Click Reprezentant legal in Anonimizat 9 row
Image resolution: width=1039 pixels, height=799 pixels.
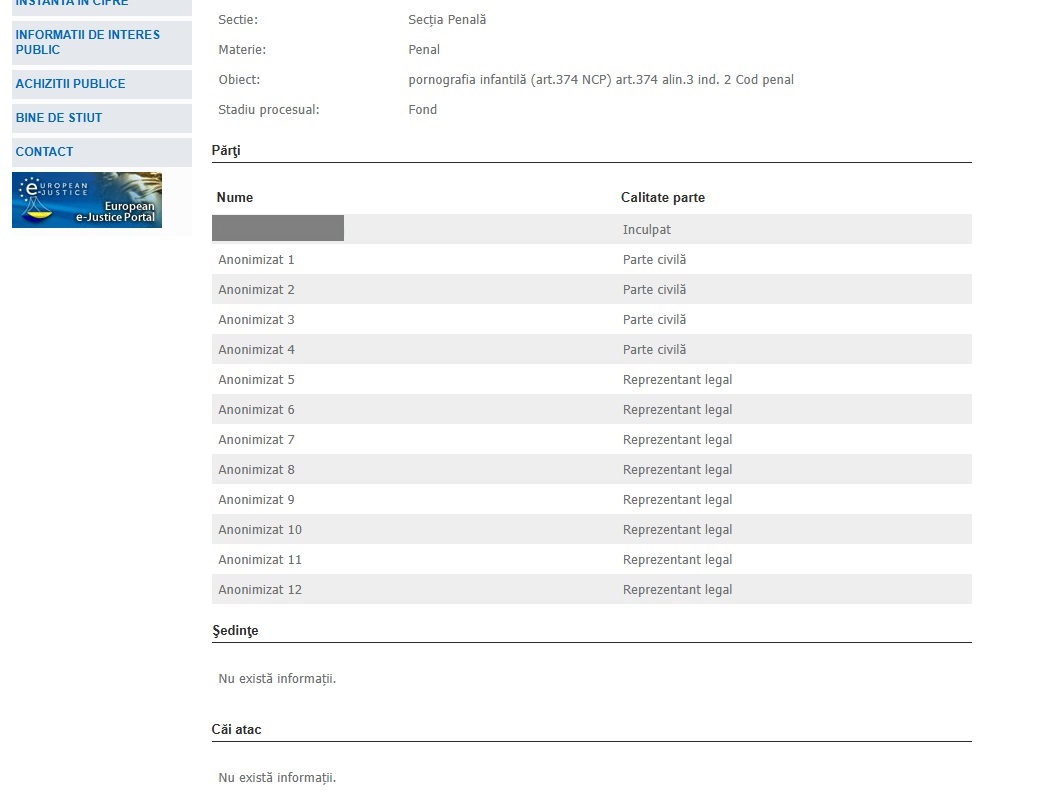(x=677, y=500)
